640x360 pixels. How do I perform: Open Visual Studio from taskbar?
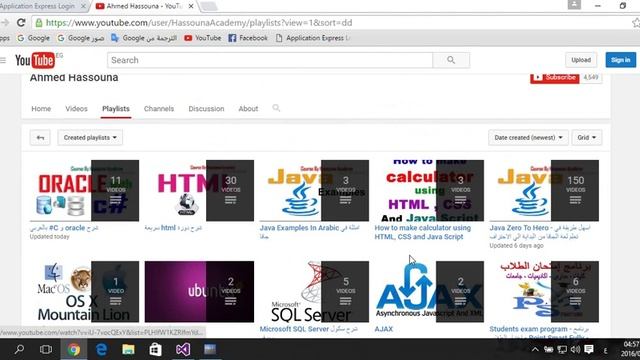pos(183,349)
